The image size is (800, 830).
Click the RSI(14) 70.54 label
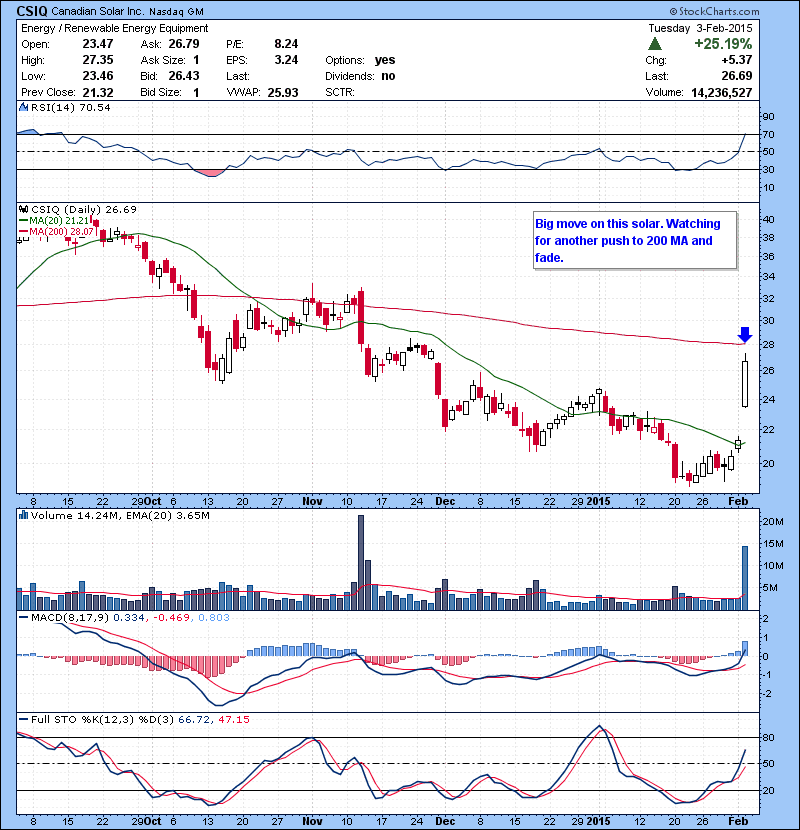point(70,107)
